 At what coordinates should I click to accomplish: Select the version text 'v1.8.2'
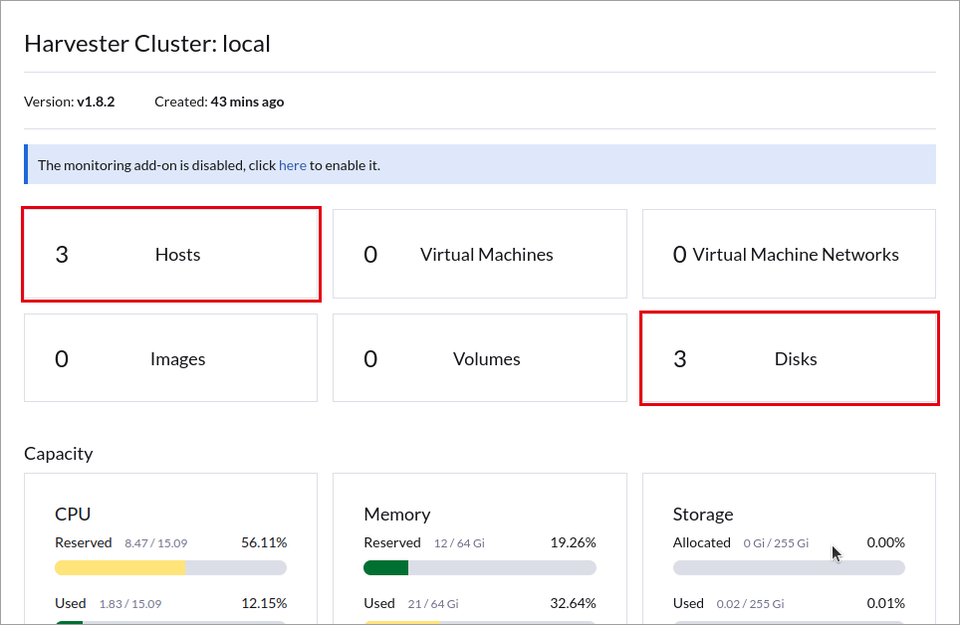point(96,102)
